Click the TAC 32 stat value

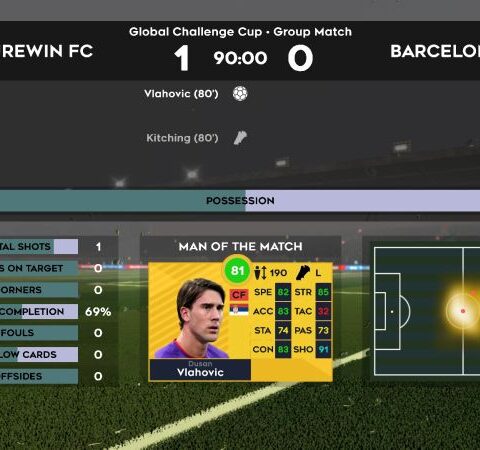coord(323,311)
